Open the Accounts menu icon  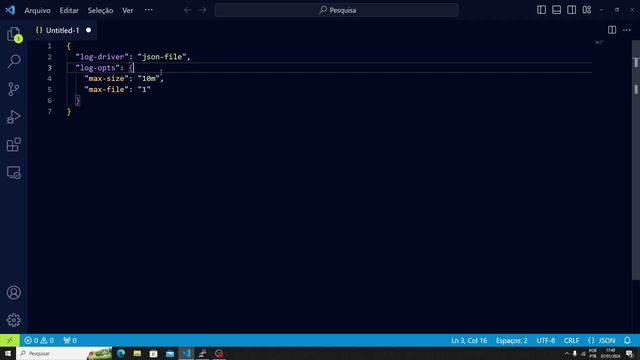(14, 292)
